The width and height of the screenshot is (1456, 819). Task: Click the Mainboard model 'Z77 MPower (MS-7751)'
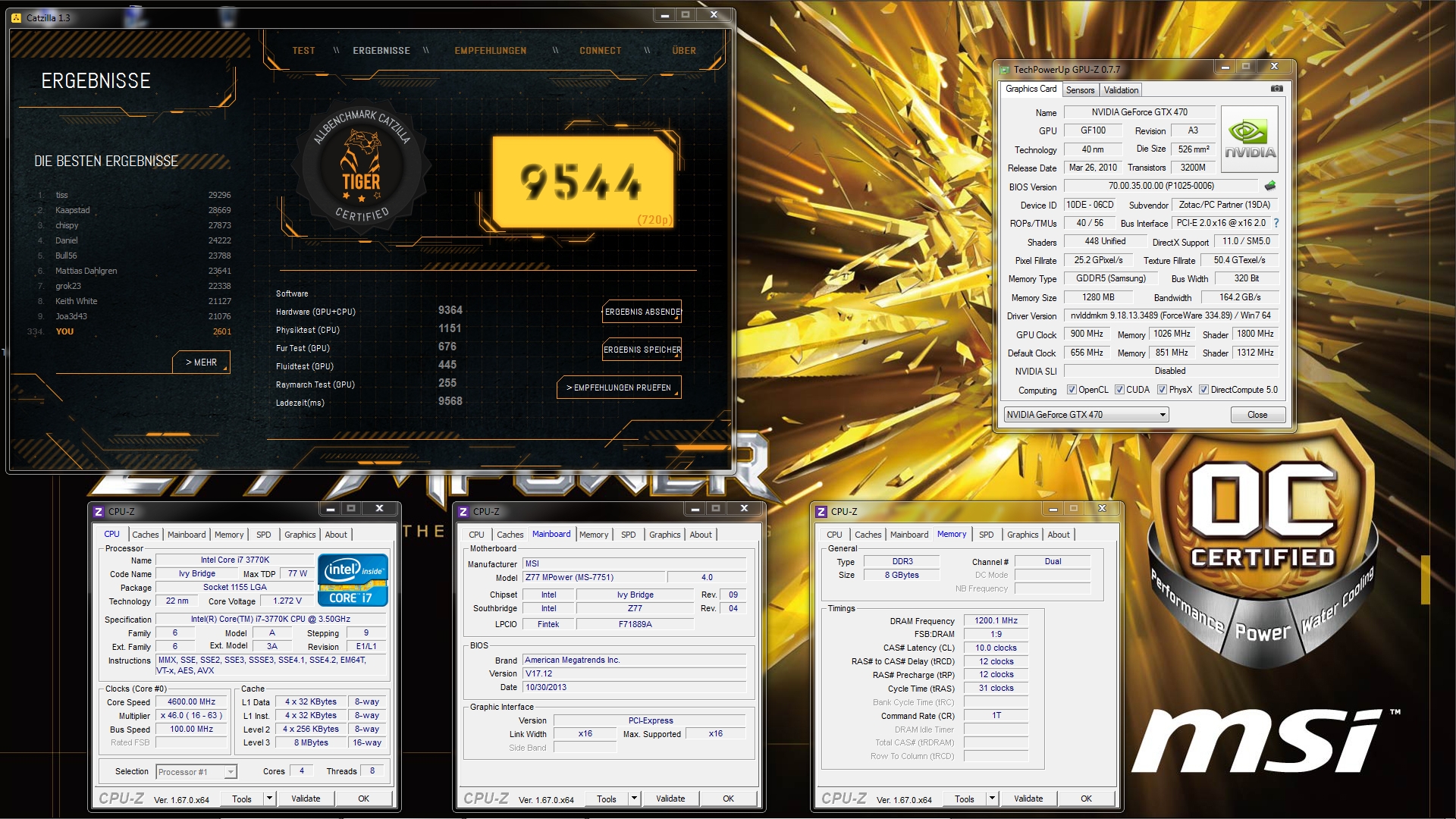coord(594,577)
